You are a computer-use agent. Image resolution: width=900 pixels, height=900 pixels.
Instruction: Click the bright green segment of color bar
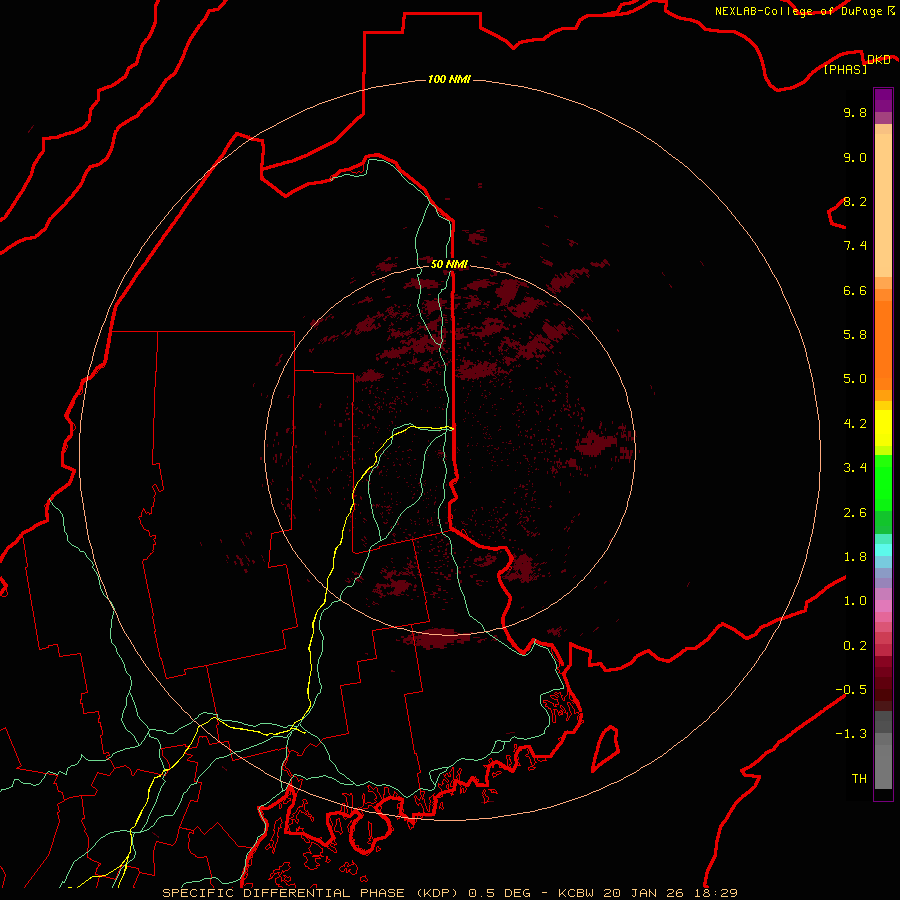pyautogui.click(x=883, y=482)
